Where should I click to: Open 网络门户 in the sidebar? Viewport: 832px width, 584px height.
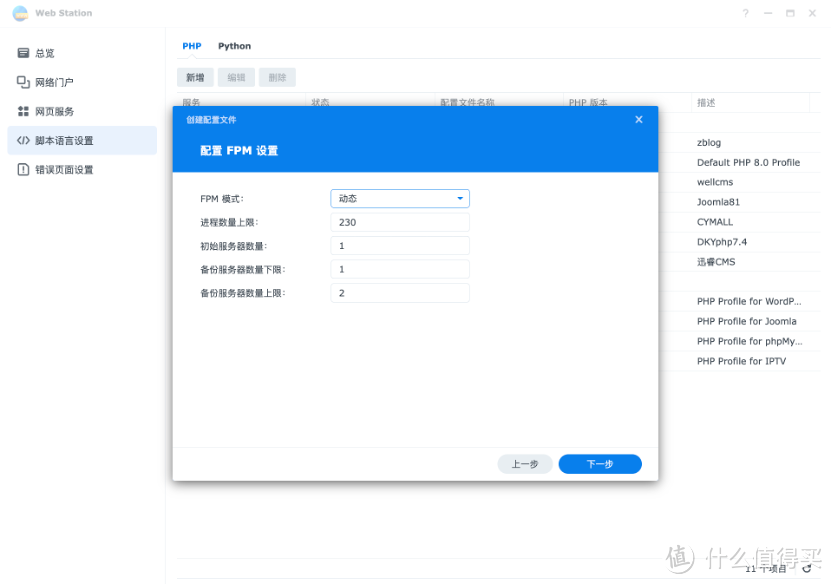(82, 82)
